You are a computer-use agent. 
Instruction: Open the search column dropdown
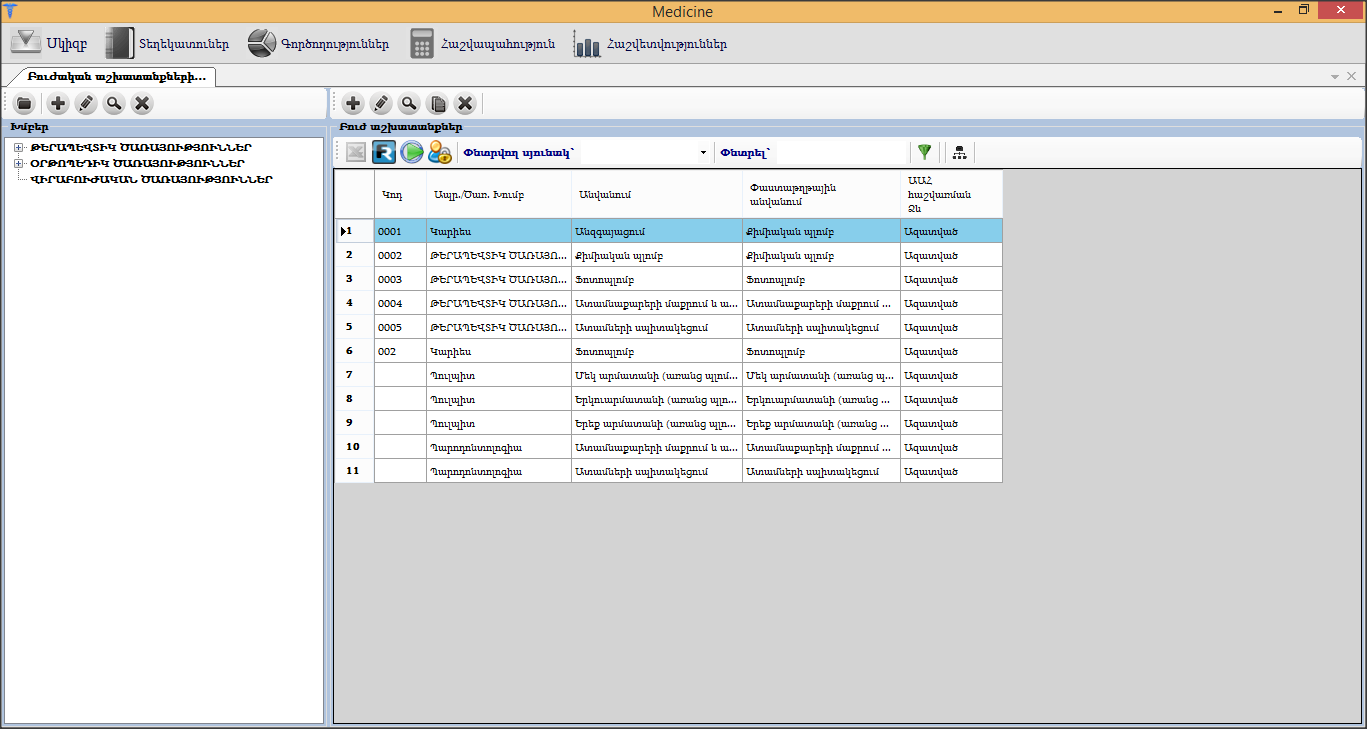coord(703,153)
